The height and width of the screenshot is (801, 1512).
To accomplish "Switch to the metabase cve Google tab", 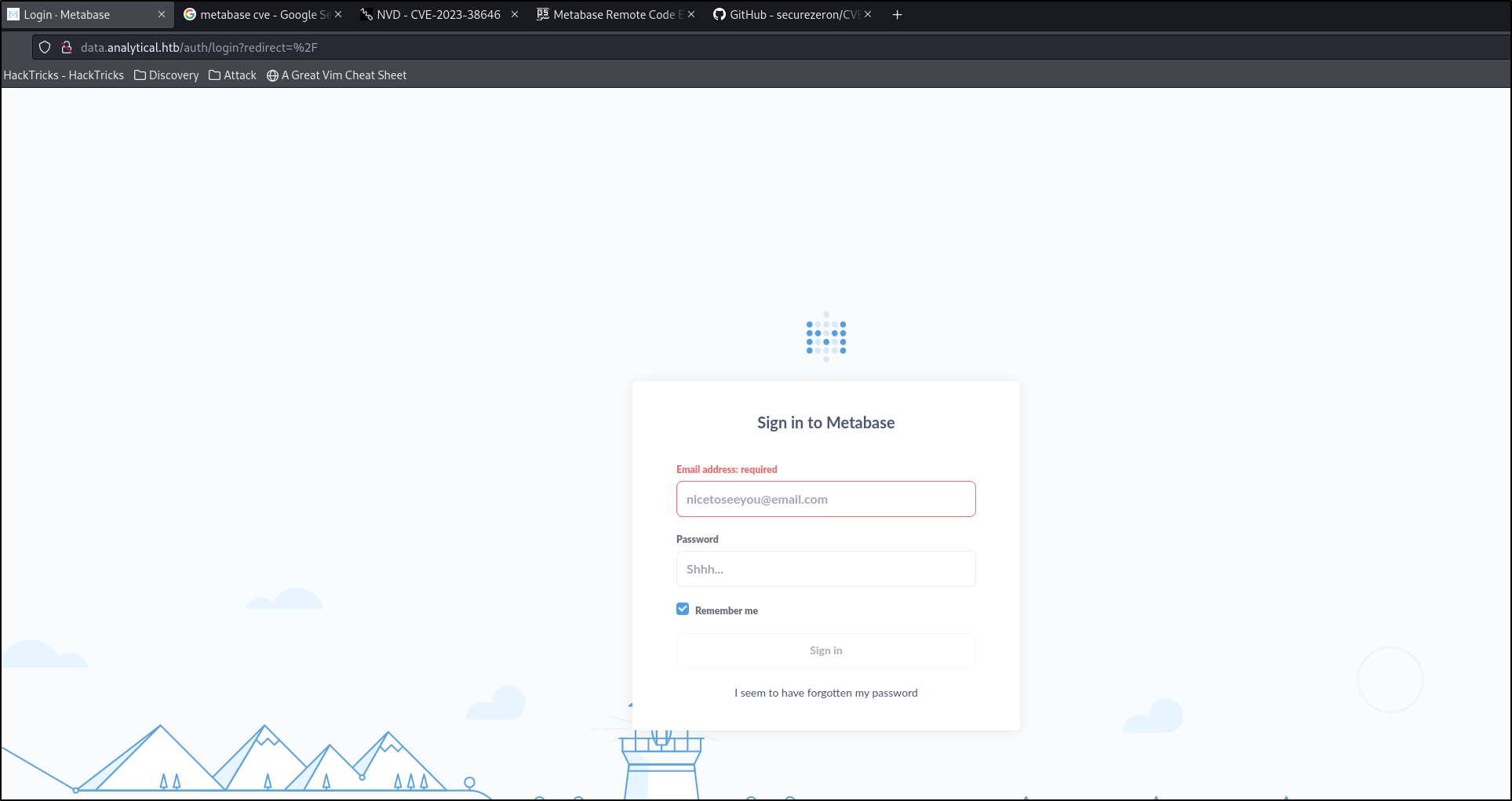I will point(264,15).
